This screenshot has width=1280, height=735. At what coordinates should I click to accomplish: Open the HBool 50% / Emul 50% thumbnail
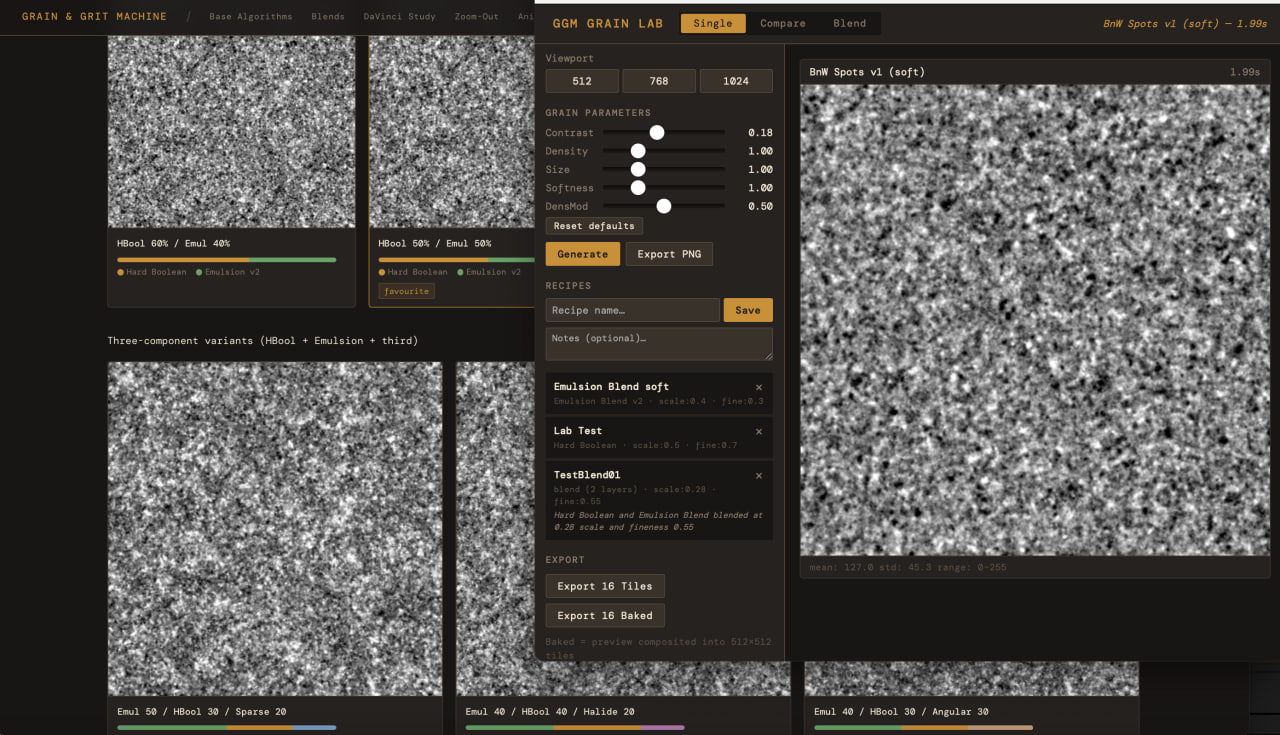[x=452, y=132]
